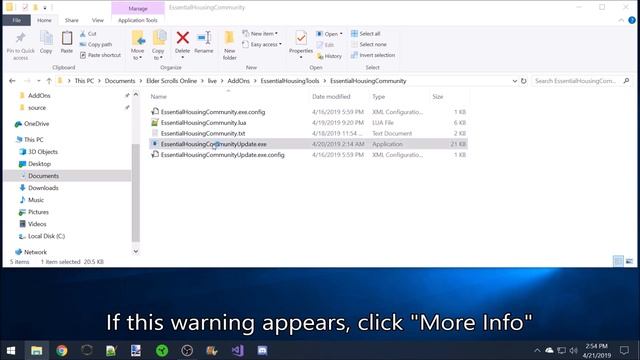Select OneDrive in the navigation pane

tap(36, 124)
